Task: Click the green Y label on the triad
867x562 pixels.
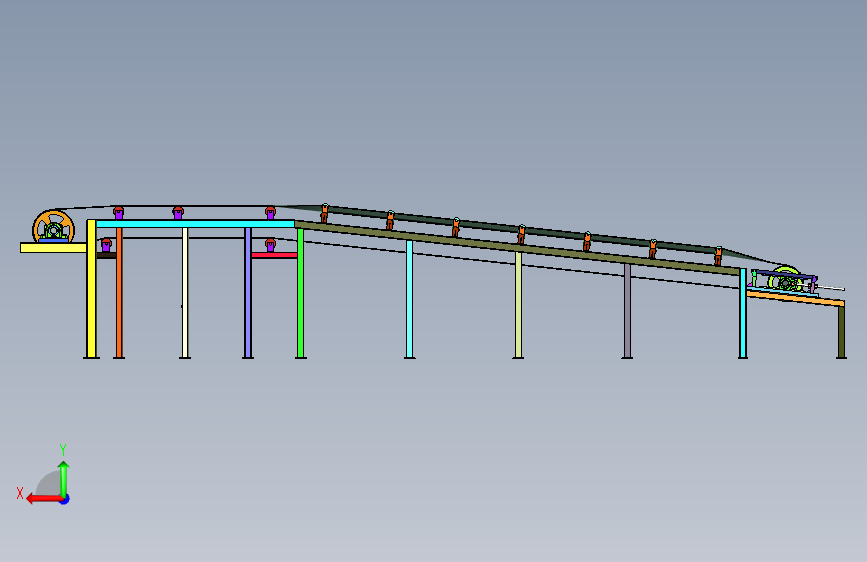Action: coord(63,449)
